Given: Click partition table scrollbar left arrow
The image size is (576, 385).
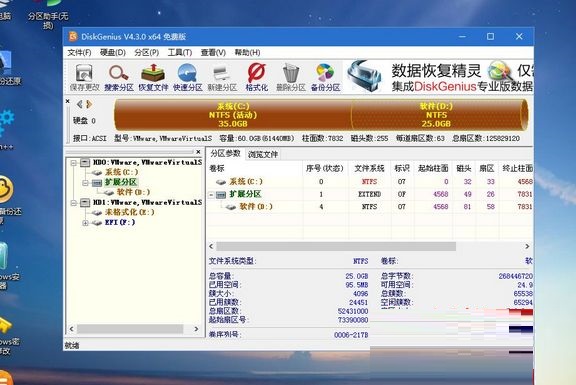Looking at the screenshot, I should (211, 246).
